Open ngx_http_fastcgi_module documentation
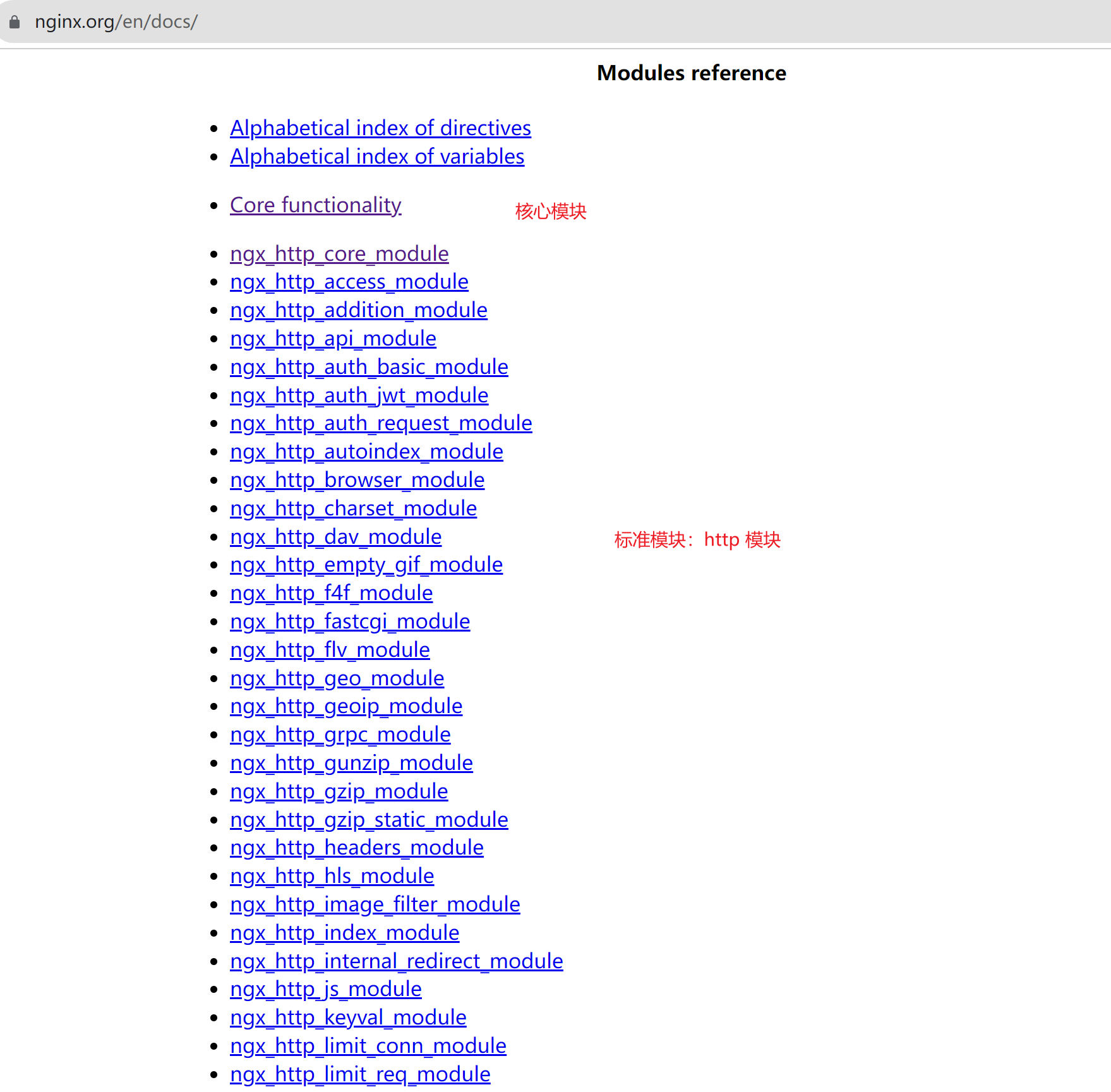Image resolution: width=1111 pixels, height=1092 pixels. (350, 621)
